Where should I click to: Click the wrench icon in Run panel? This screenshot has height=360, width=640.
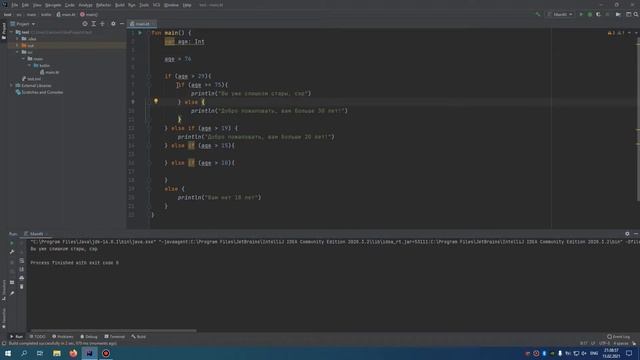[x=12, y=252]
